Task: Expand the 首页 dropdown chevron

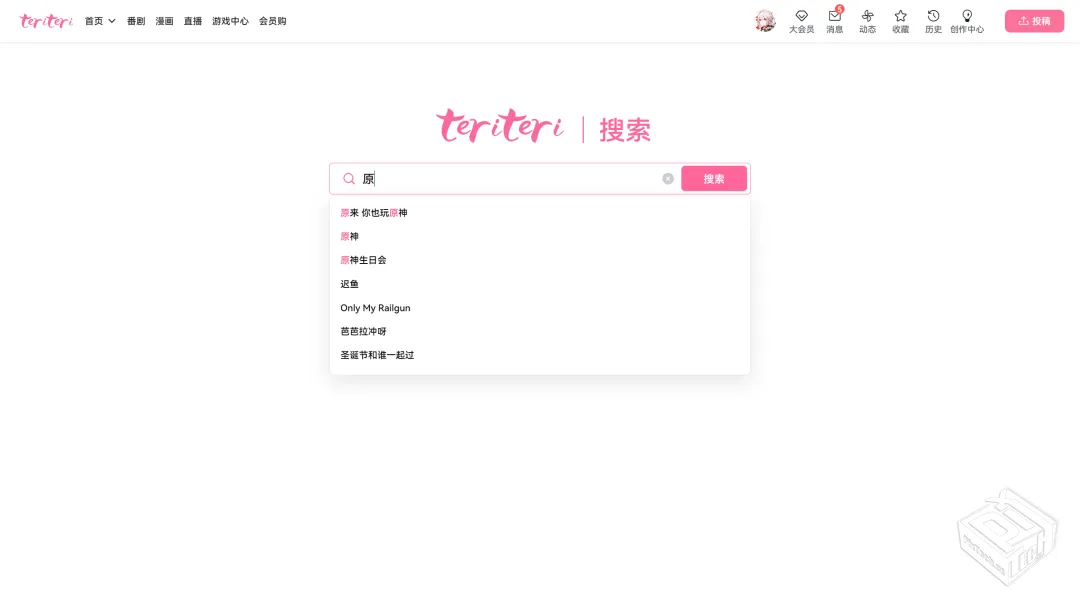Action: click(111, 20)
